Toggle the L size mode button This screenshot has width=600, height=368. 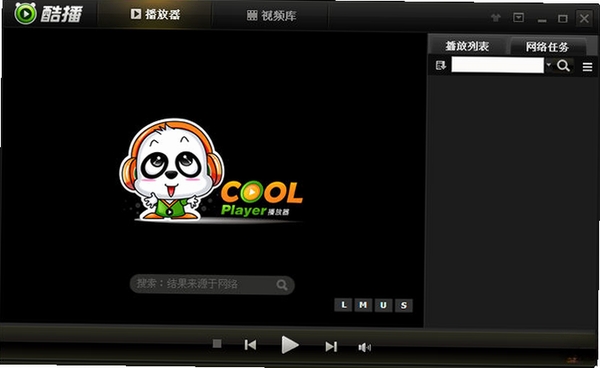click(x=343, y=305)
